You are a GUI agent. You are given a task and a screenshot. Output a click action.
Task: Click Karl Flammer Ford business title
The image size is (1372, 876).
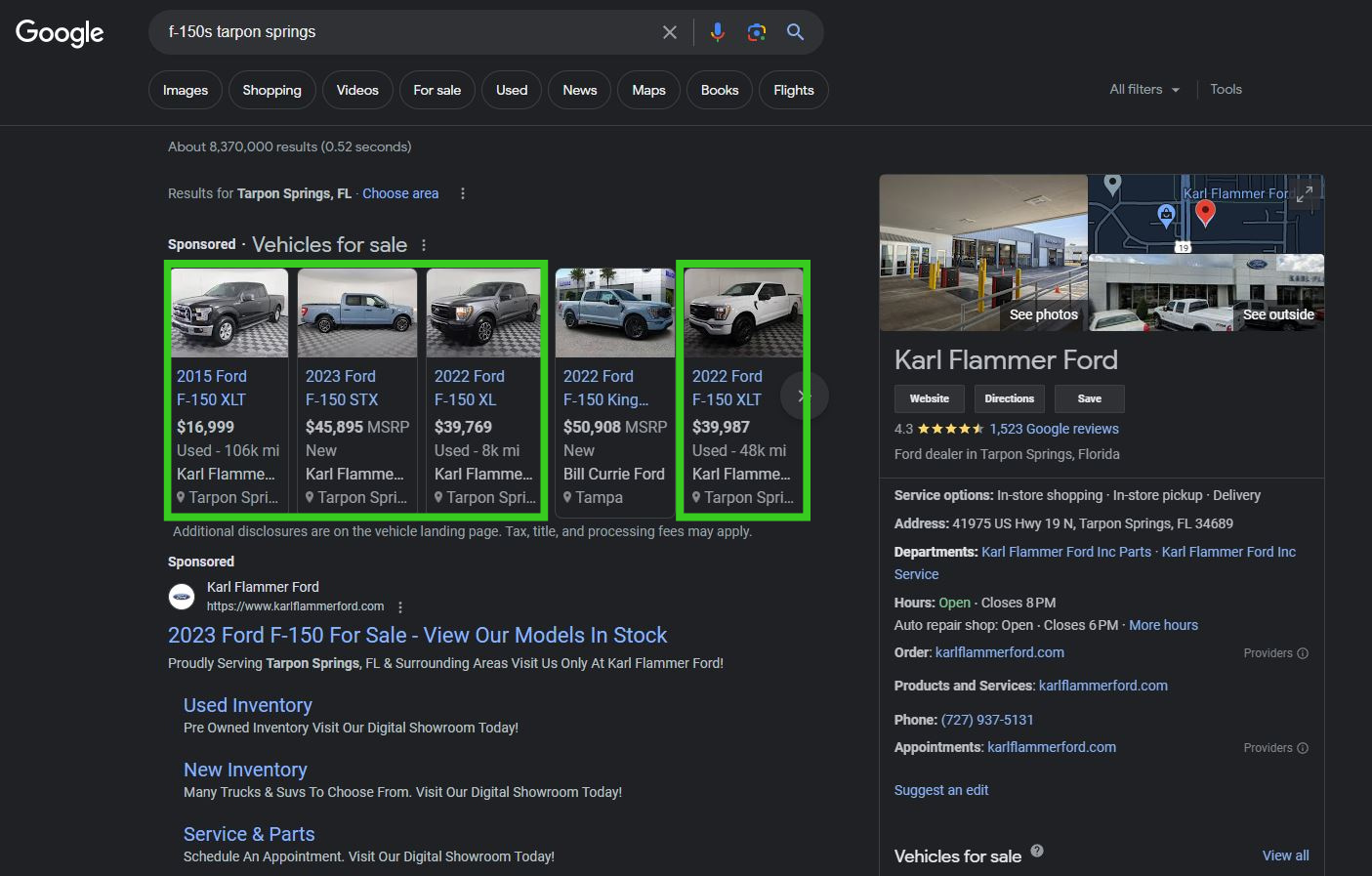[x=1006, y=359]
